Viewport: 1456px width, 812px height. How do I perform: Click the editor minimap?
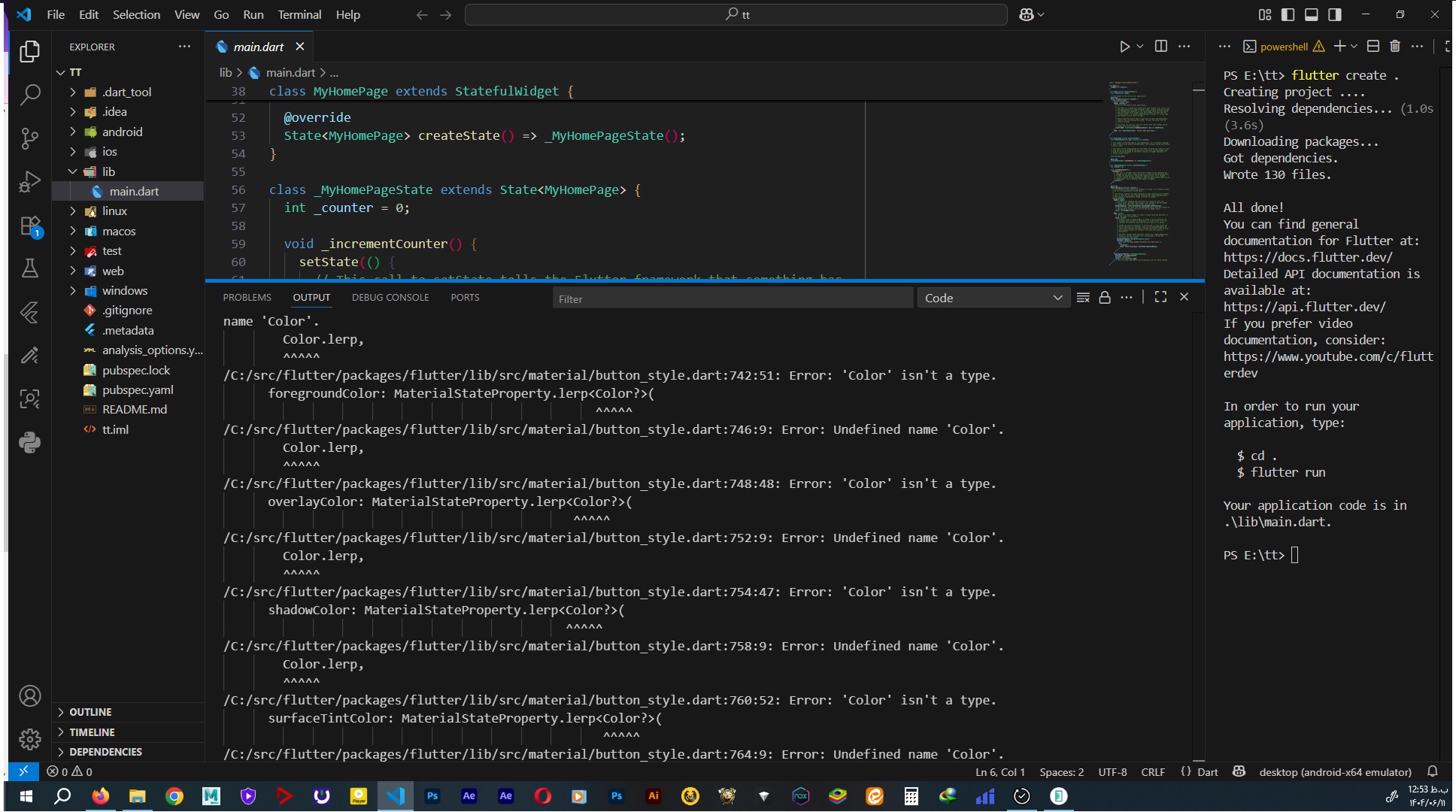point(1142,173)
